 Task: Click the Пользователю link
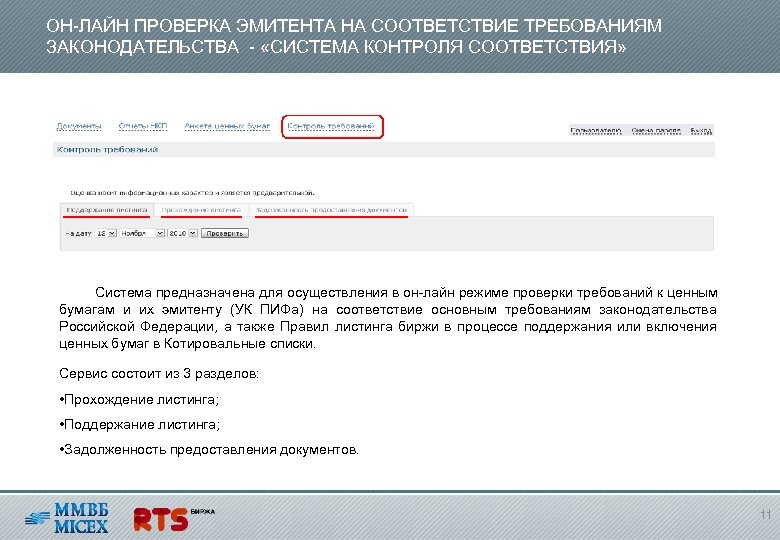[x=596, y=131]
